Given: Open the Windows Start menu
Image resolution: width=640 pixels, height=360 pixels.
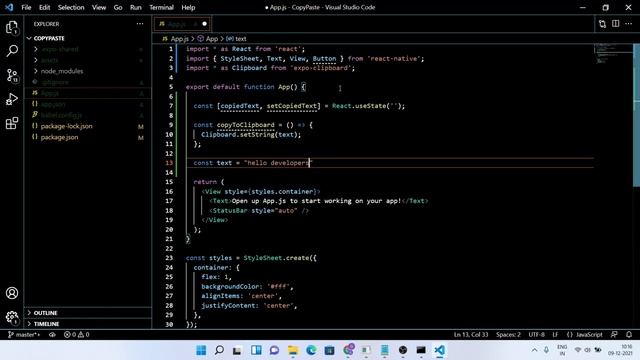Looking at the screenshot, I should (x=201, y=350).
